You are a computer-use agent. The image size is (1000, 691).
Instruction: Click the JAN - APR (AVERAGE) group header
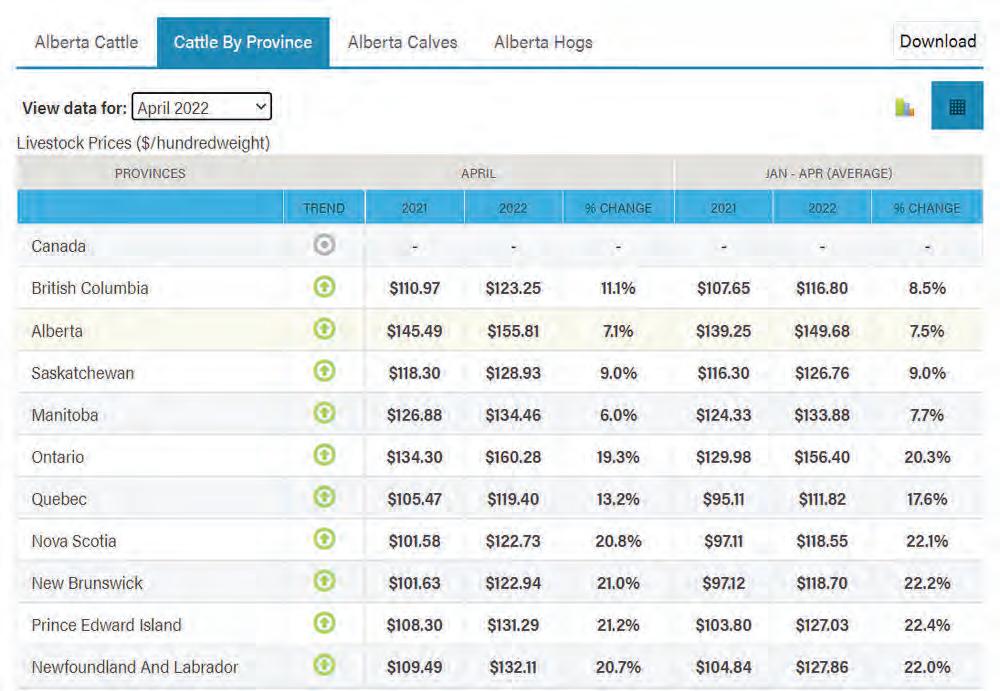click(828, 174)
